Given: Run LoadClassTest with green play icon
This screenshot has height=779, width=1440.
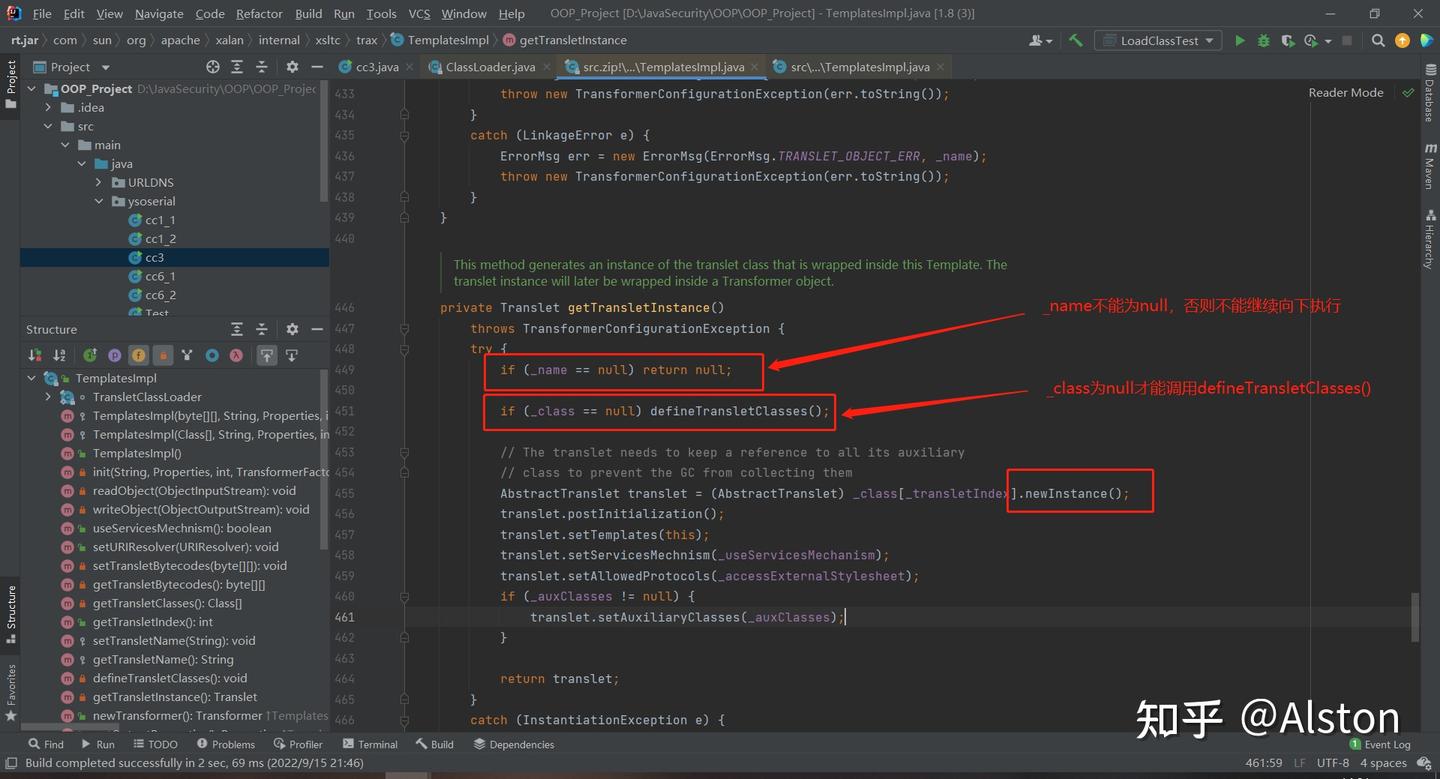Looking at the screenshot, I should click(x=1240, y=40).
